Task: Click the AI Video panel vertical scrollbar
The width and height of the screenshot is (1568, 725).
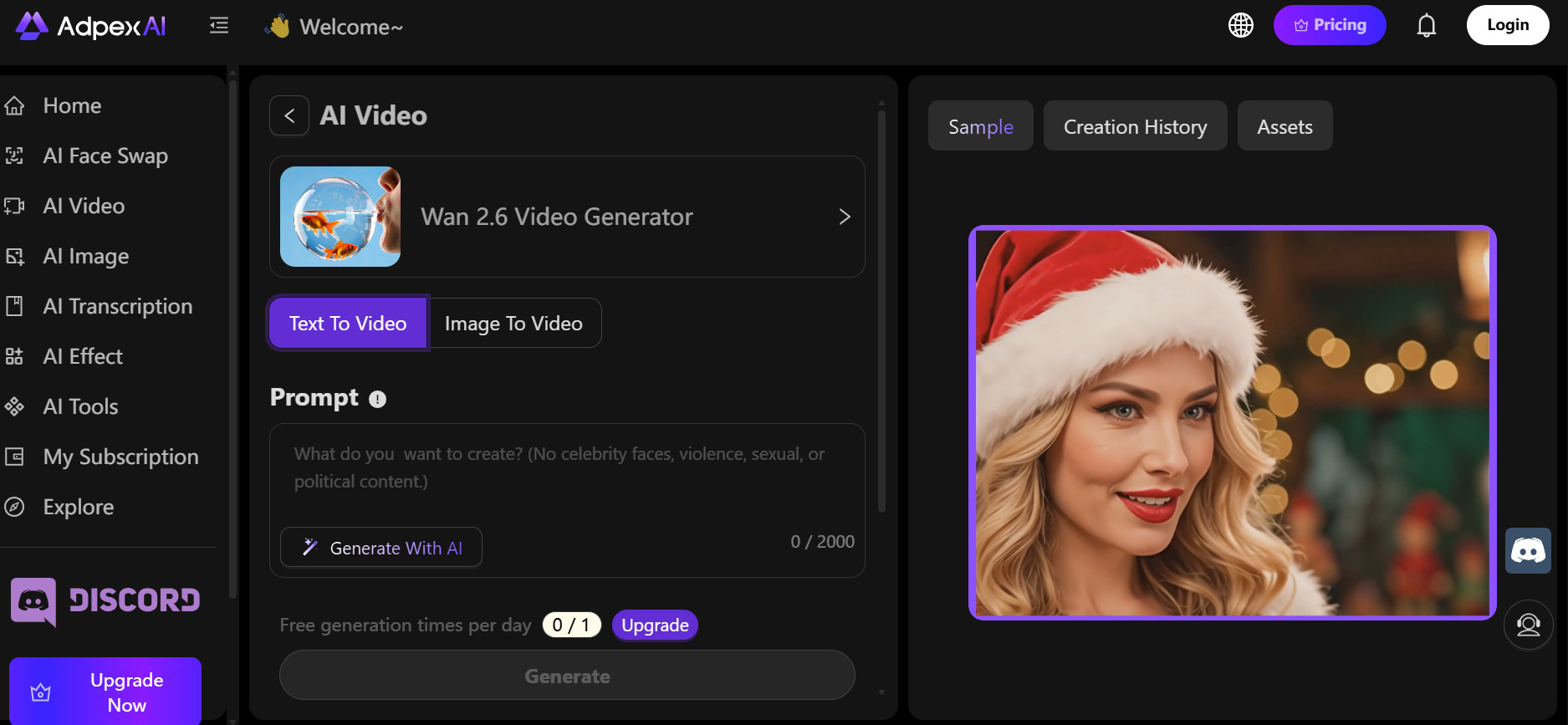Action: 881,309
